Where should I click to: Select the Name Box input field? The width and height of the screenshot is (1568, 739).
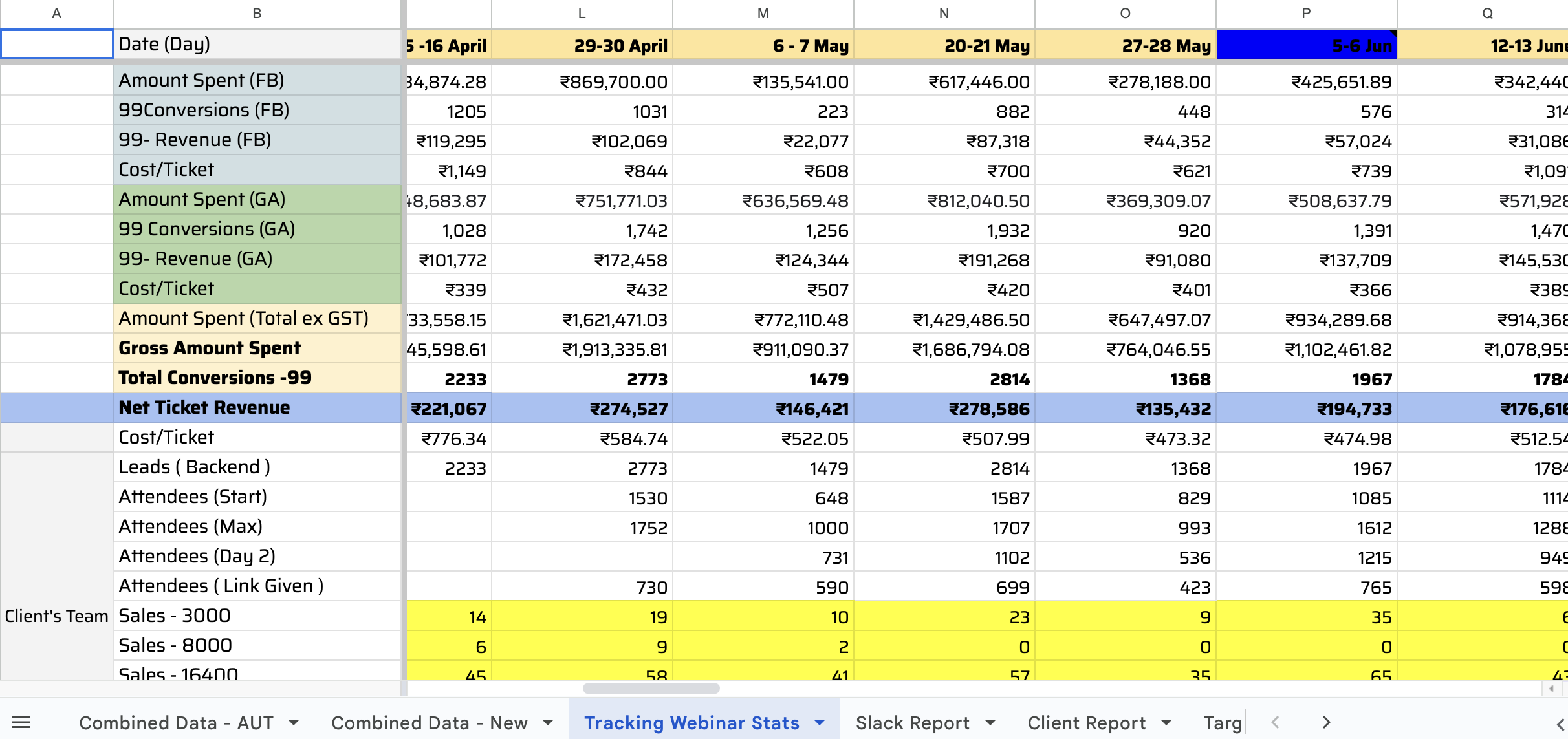coord(57,44)
